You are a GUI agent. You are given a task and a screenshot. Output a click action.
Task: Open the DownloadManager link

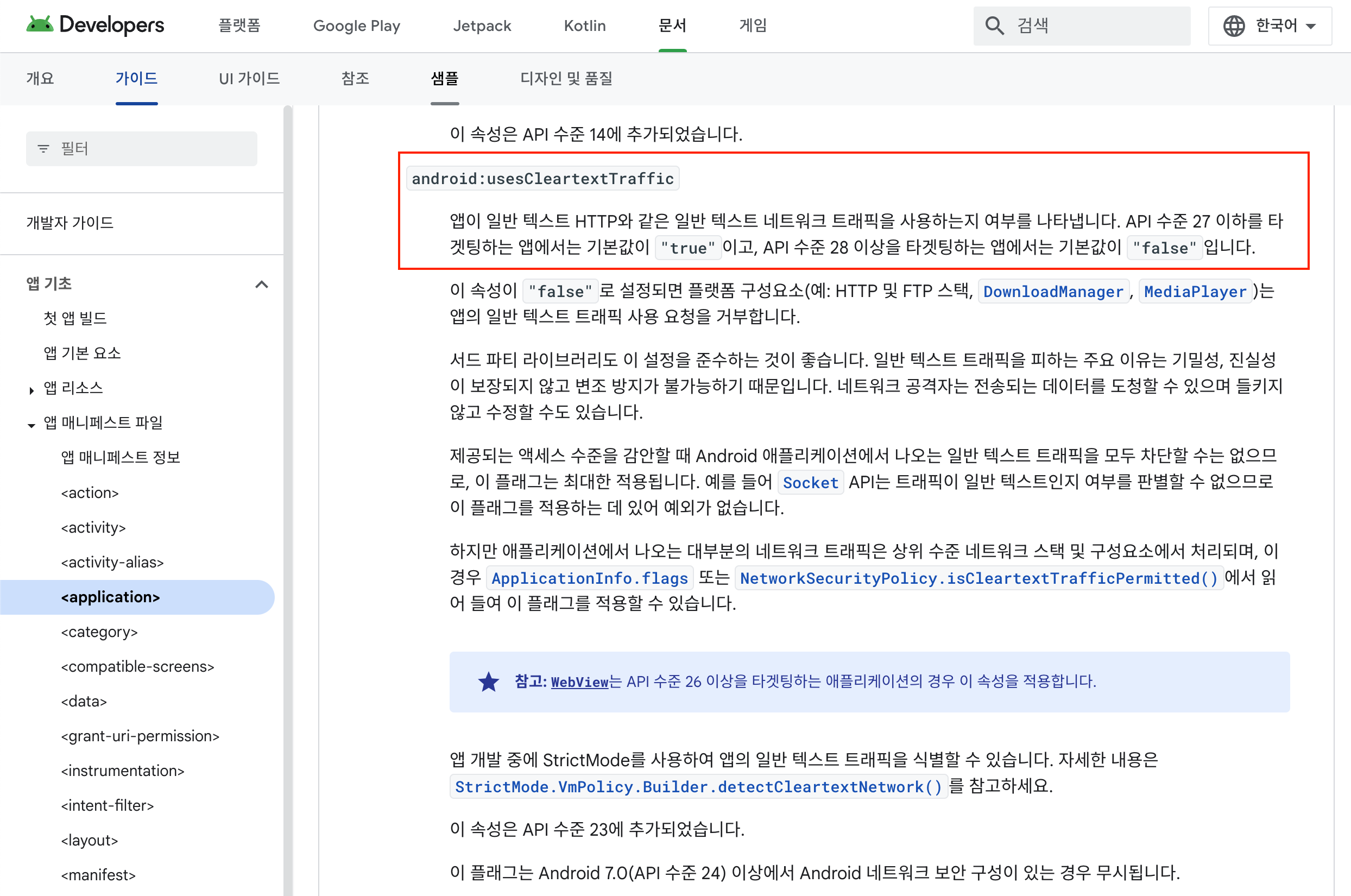(1053, 292)
